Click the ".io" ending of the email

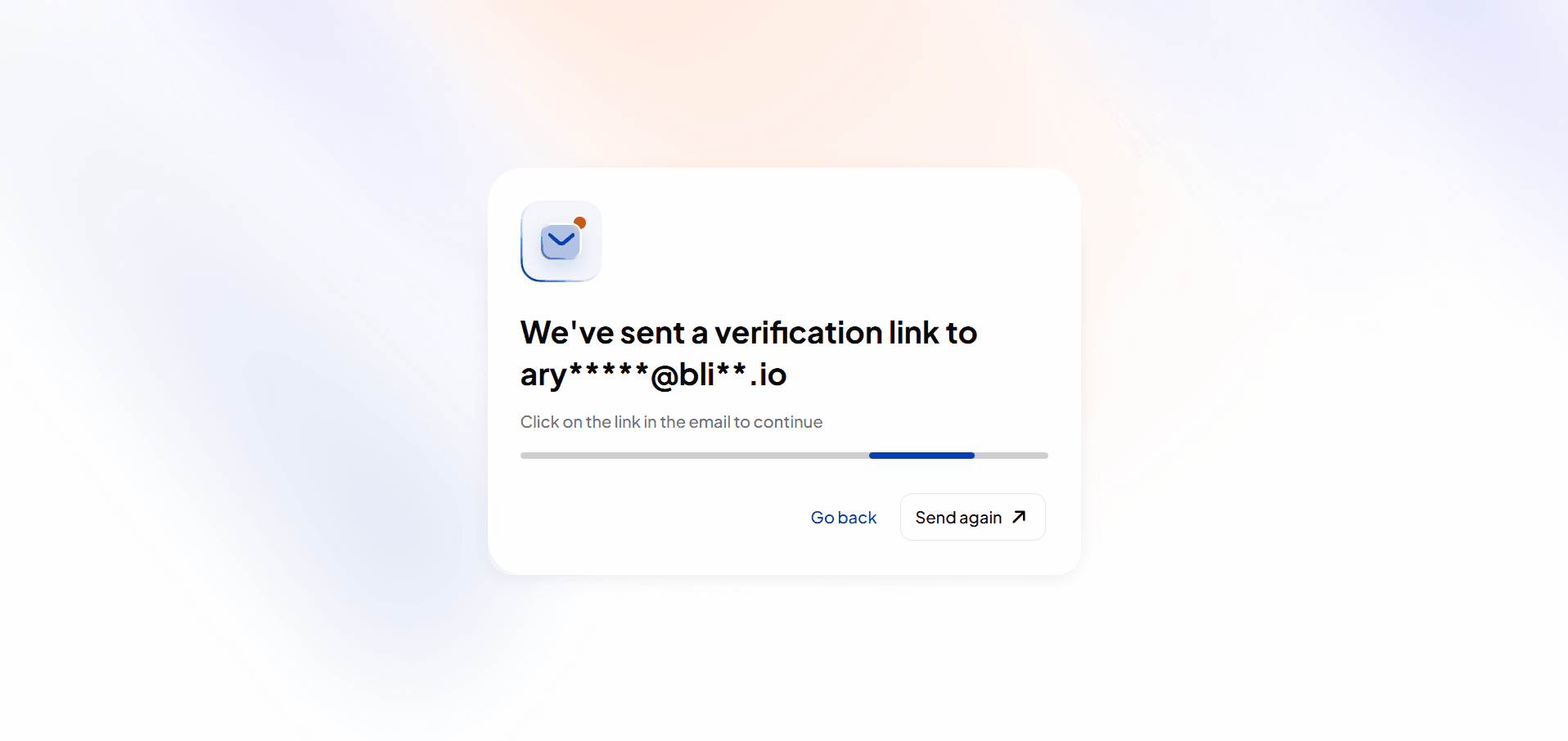coord(768,375)
